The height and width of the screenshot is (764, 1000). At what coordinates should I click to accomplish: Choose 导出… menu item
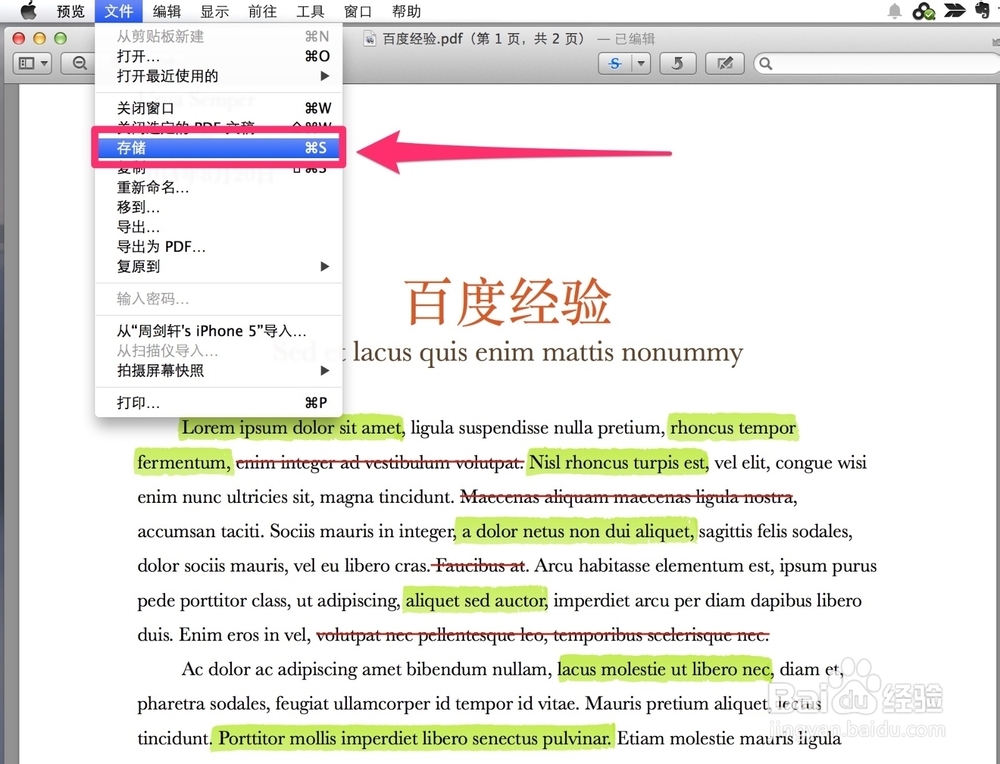[x=219, y=227]
